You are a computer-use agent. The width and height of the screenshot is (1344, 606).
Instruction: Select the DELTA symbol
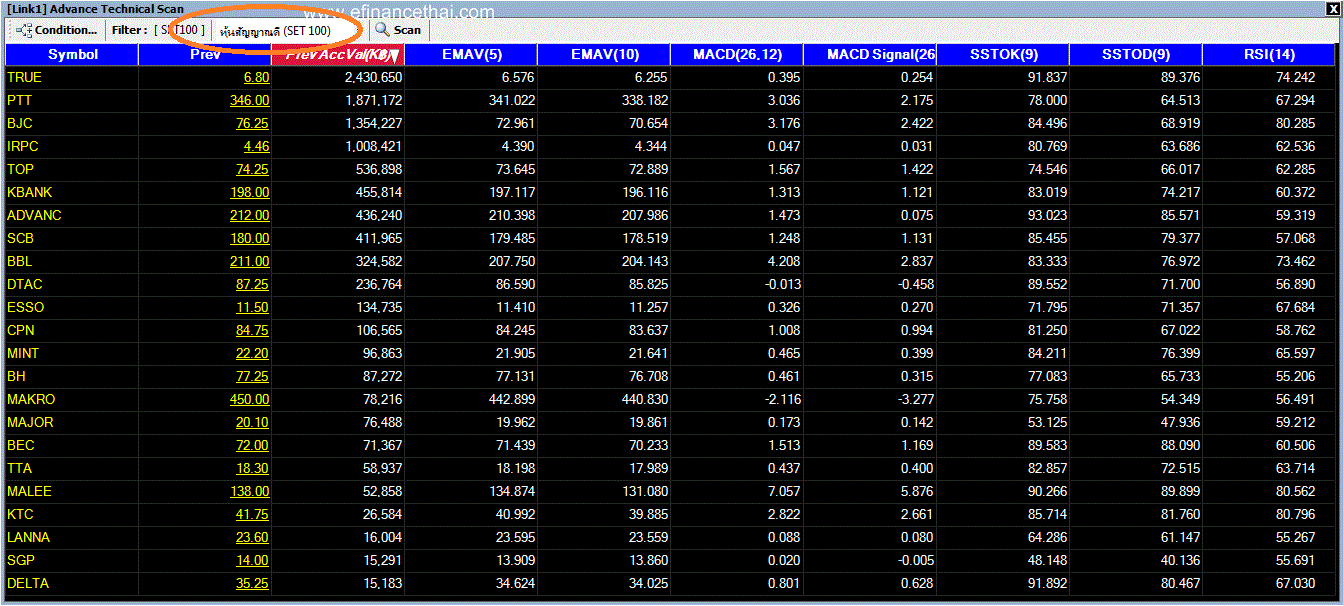point(28,583)
